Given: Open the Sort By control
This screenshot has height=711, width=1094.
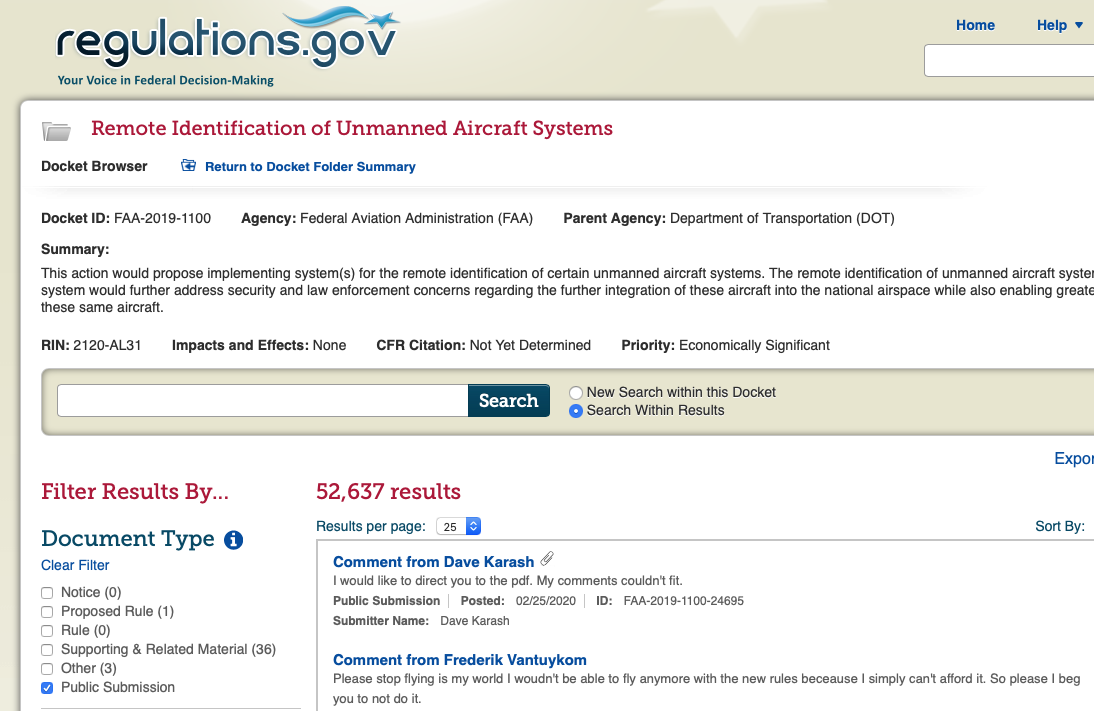Looking at the screenshot, I should (1060, 526).
